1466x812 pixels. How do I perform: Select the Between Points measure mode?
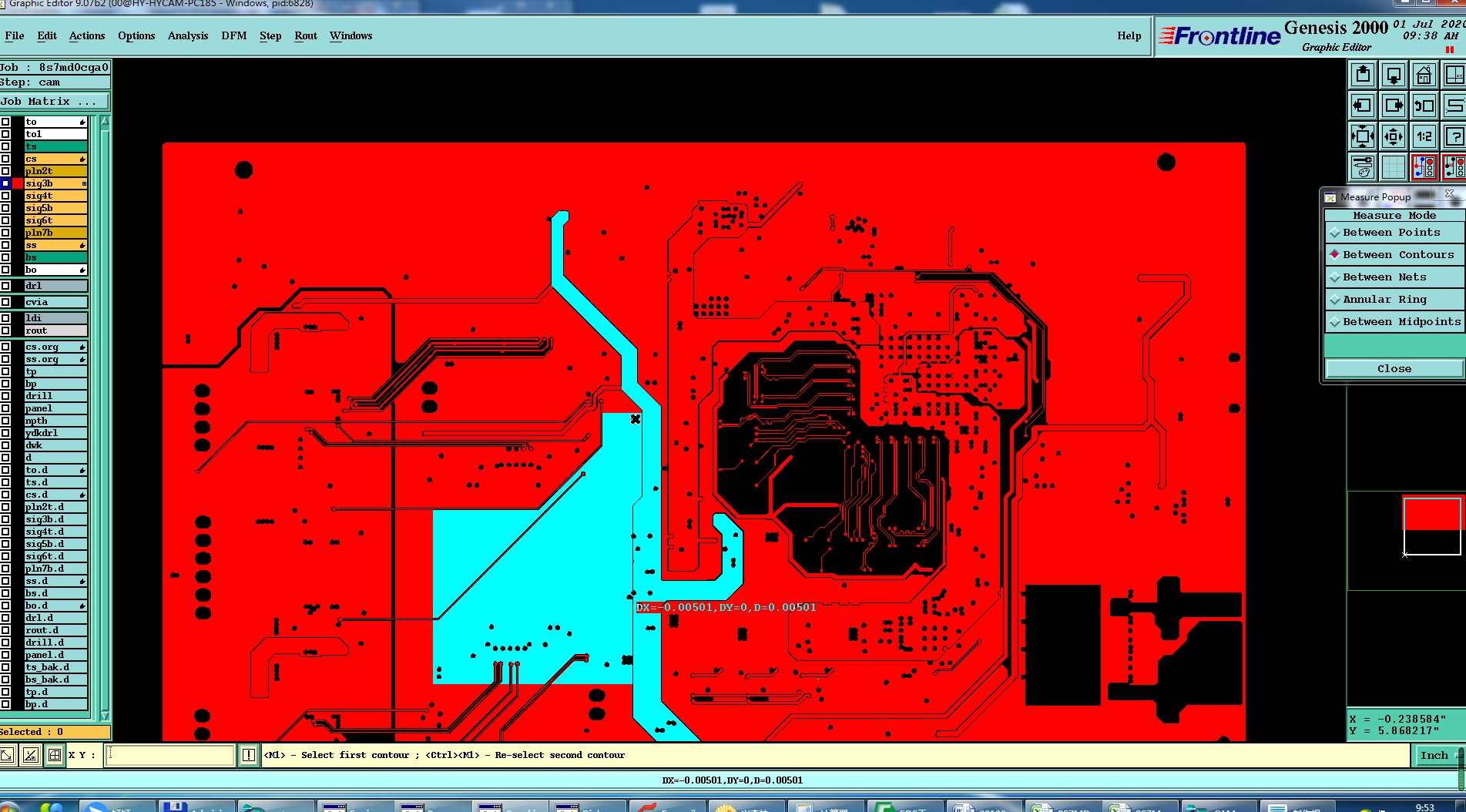(1394, 233)
